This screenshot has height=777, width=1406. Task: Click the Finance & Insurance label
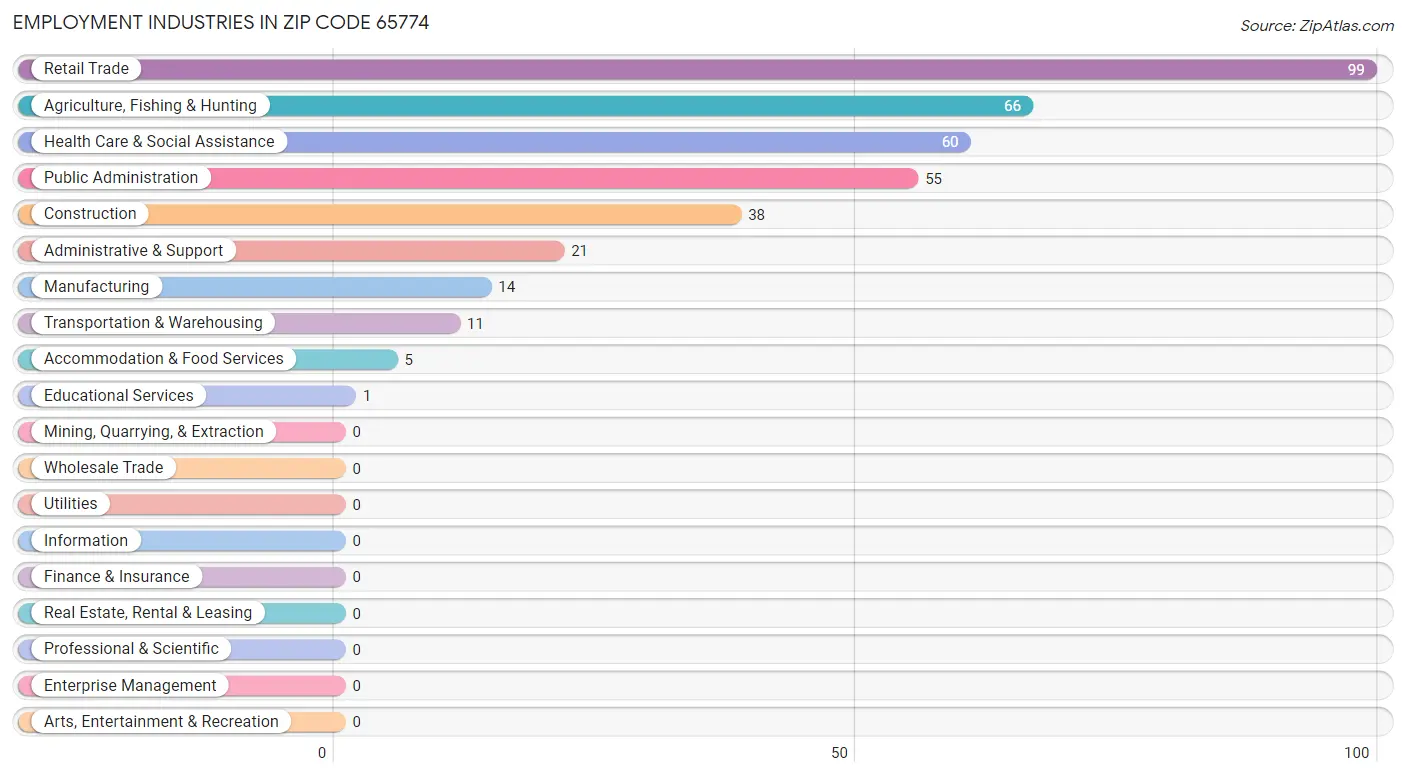click(x=116, y=576)
